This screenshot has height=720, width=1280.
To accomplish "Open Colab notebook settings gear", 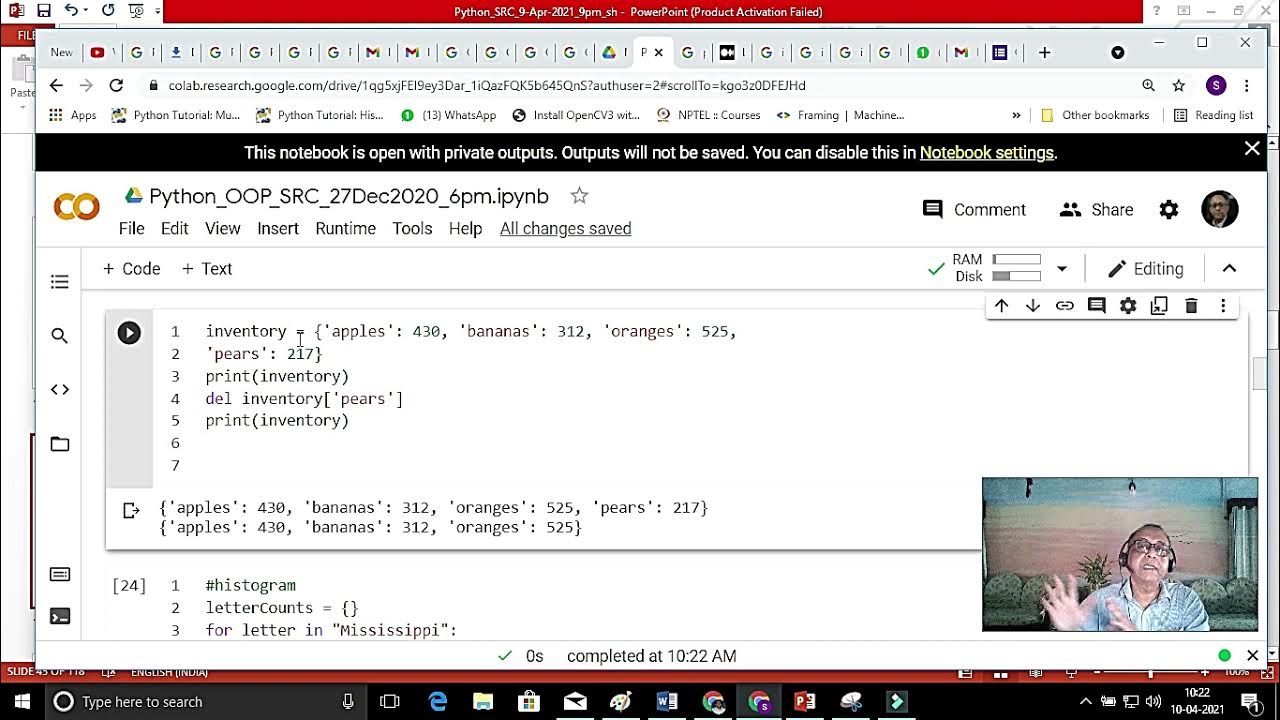I will pyautogui.click(x=1168, y=210).
